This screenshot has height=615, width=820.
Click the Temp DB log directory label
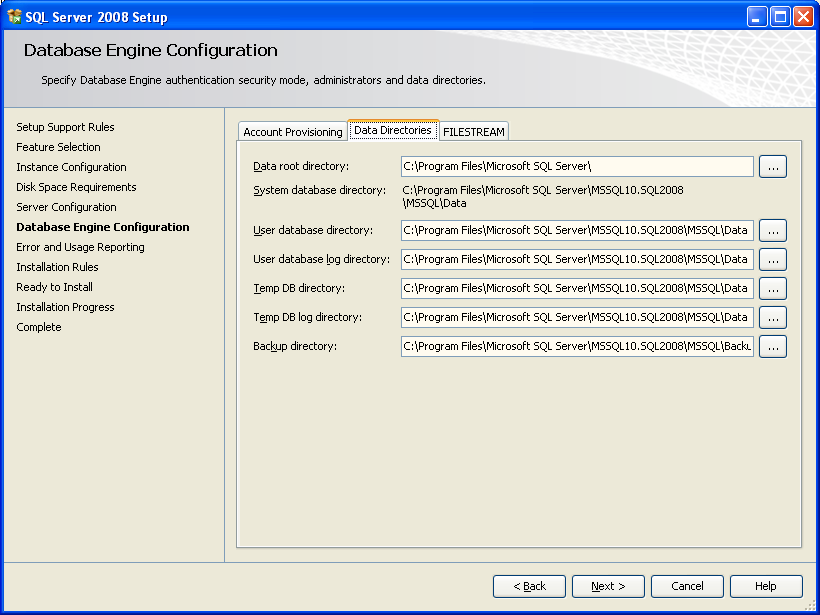[308, 317]
